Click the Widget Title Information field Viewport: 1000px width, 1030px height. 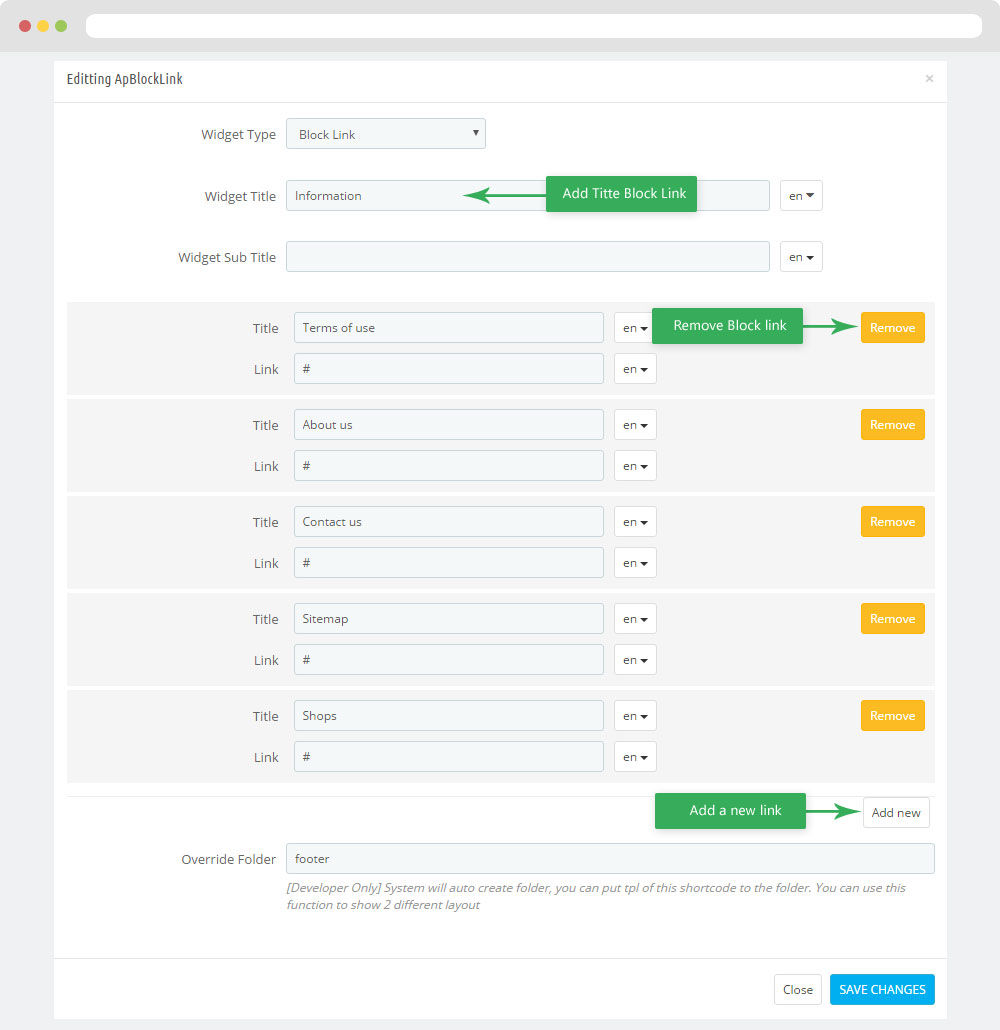click(528, 196)
